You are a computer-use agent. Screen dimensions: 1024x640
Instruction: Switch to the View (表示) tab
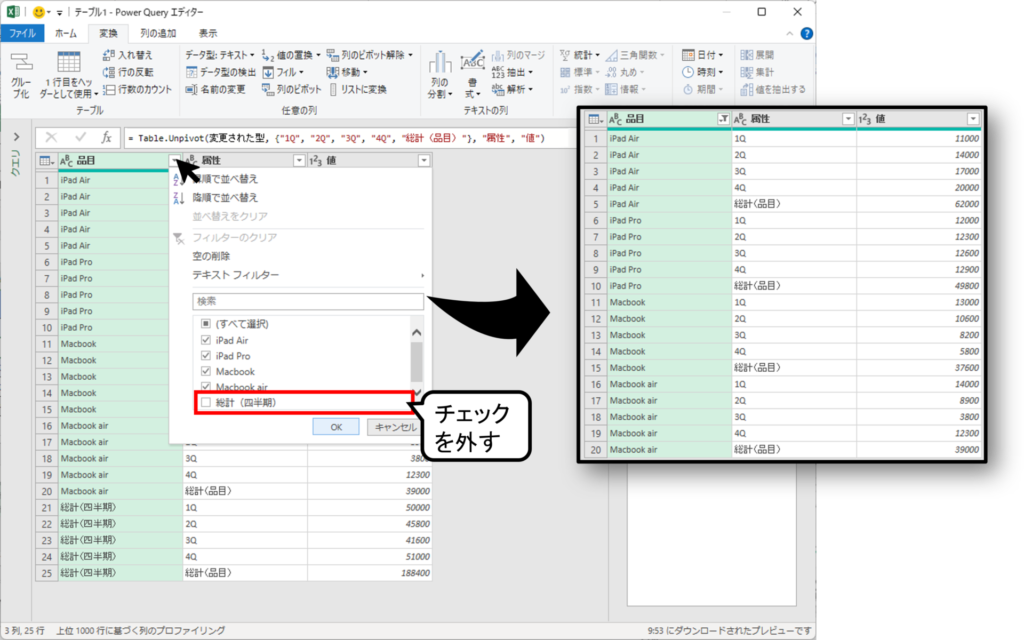tap(208, 33)
